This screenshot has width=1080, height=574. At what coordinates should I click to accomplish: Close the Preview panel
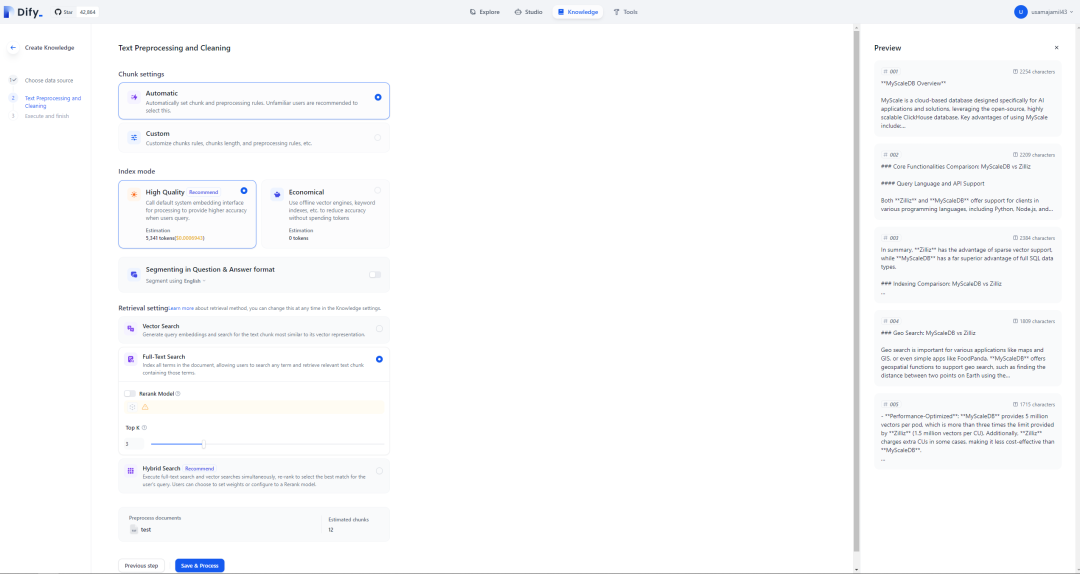(1056, 48)
